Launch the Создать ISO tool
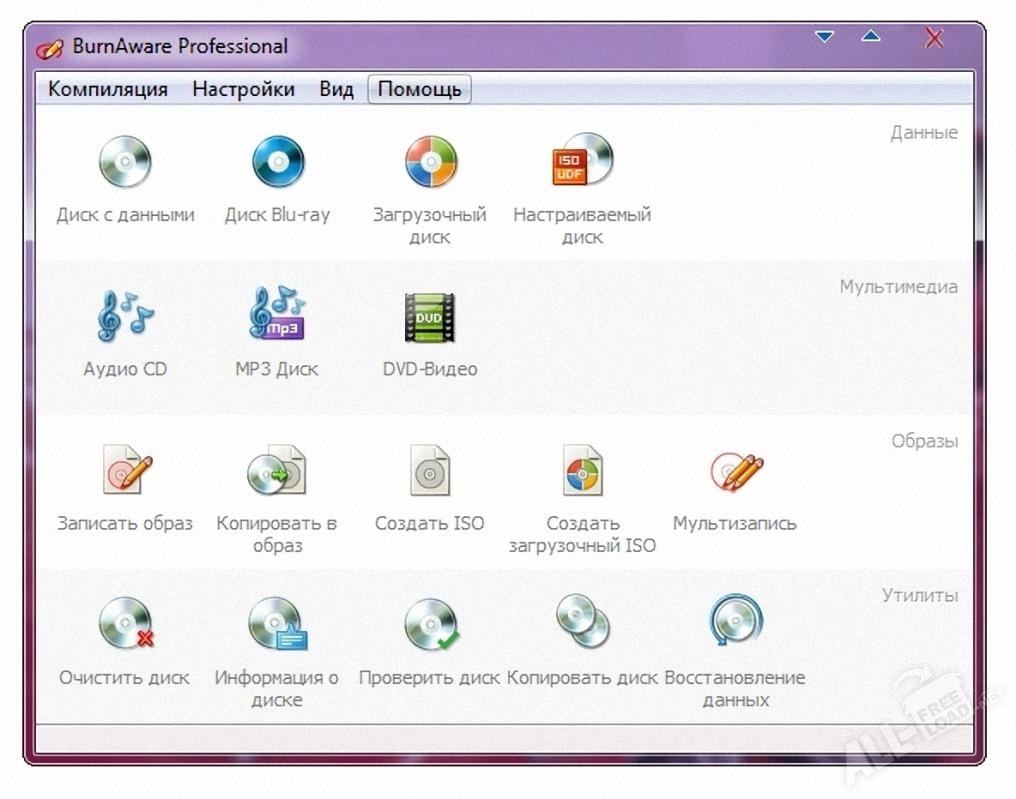This screenshot has width=1016, height=799. (x=430, y=471)
